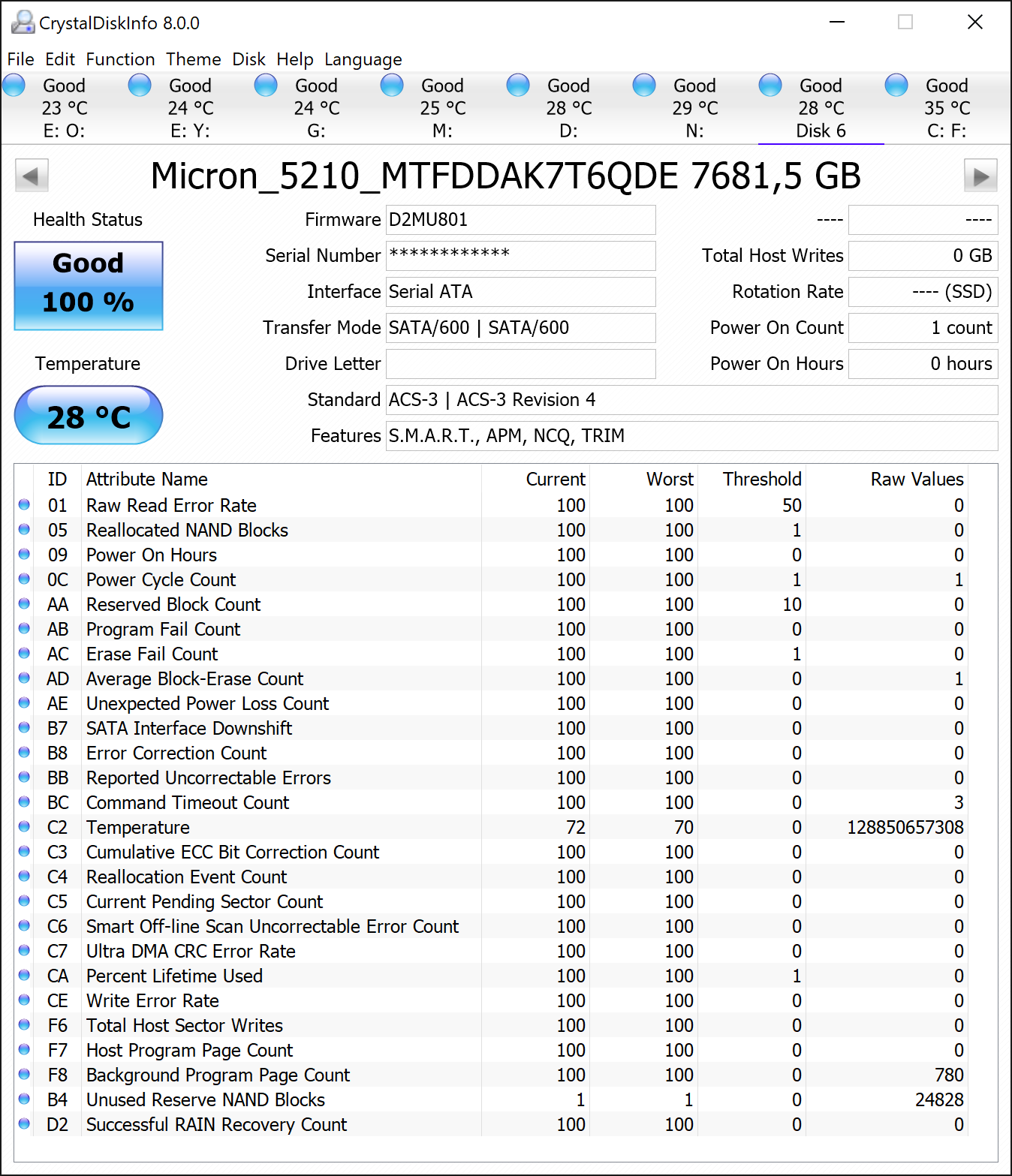1012x1176 pixels.
Task: Click status icon of Ultra DMA CRC Error Rate
Action: point(24,951)
